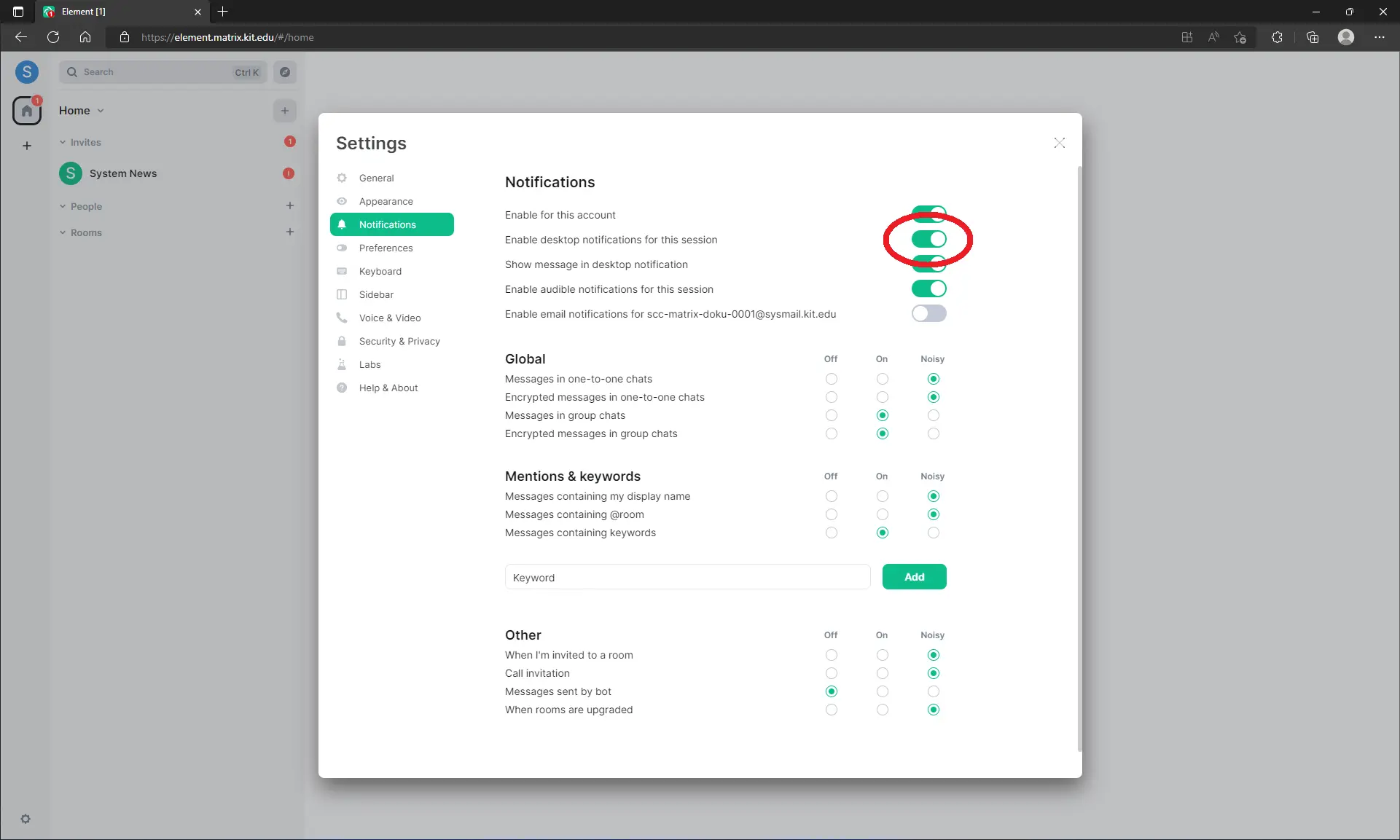
Task: Open the Labs settings section
Action: click(x=369, y=364)
